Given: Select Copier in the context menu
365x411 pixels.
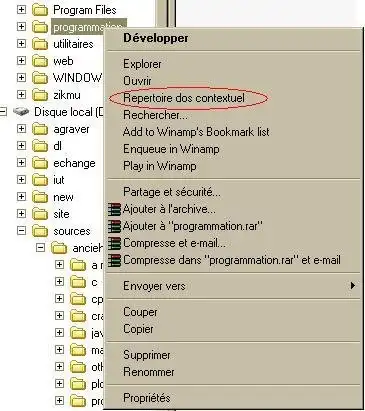Looking at the screenshot, I should [x=233, y=329].
